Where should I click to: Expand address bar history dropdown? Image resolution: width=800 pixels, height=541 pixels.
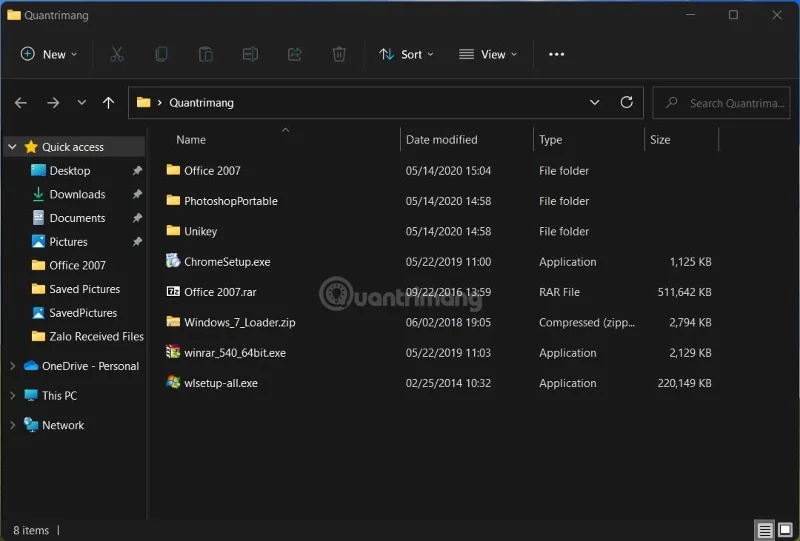click(x=594, y=103)
